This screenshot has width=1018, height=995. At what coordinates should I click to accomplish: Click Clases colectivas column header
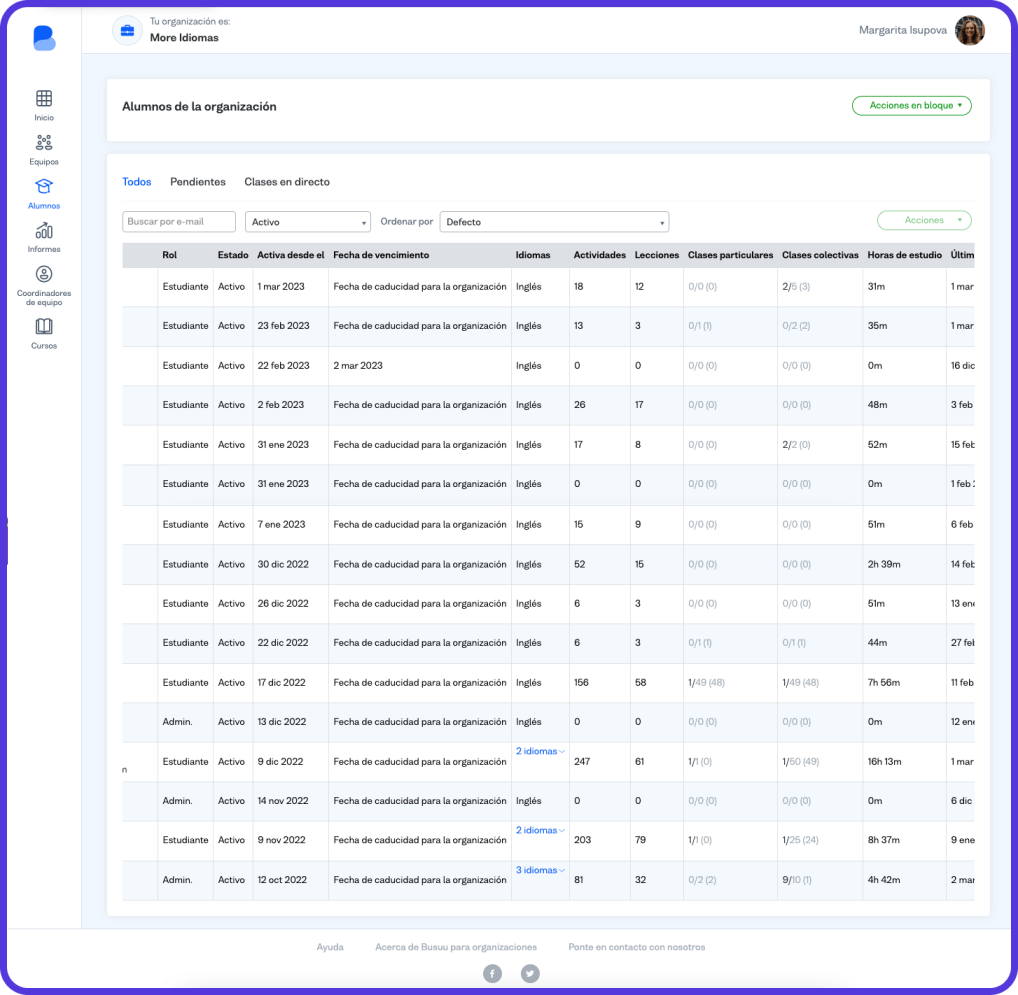(x=820, y=255)
